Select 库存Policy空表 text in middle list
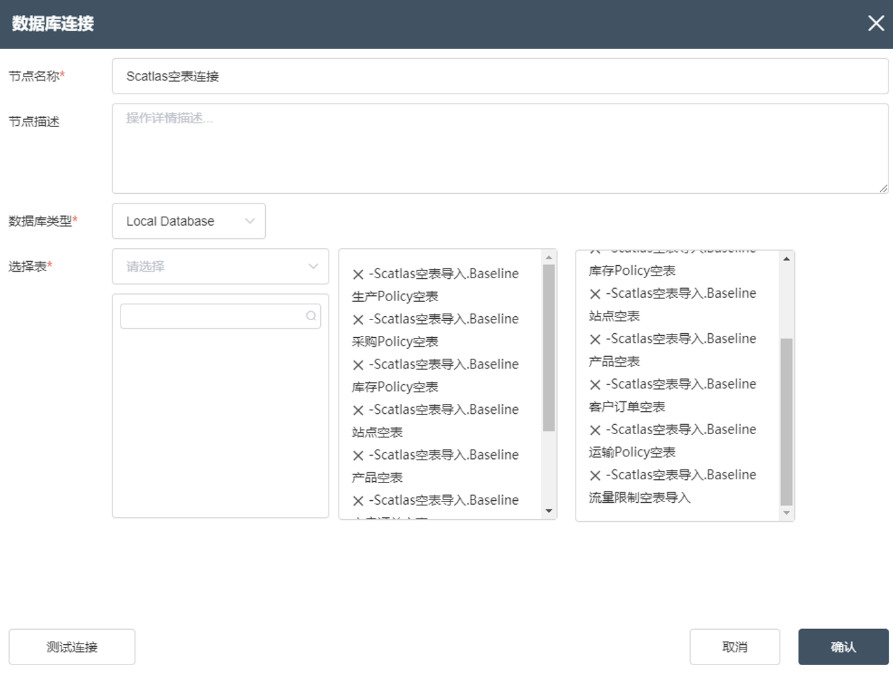 (395, 387)
